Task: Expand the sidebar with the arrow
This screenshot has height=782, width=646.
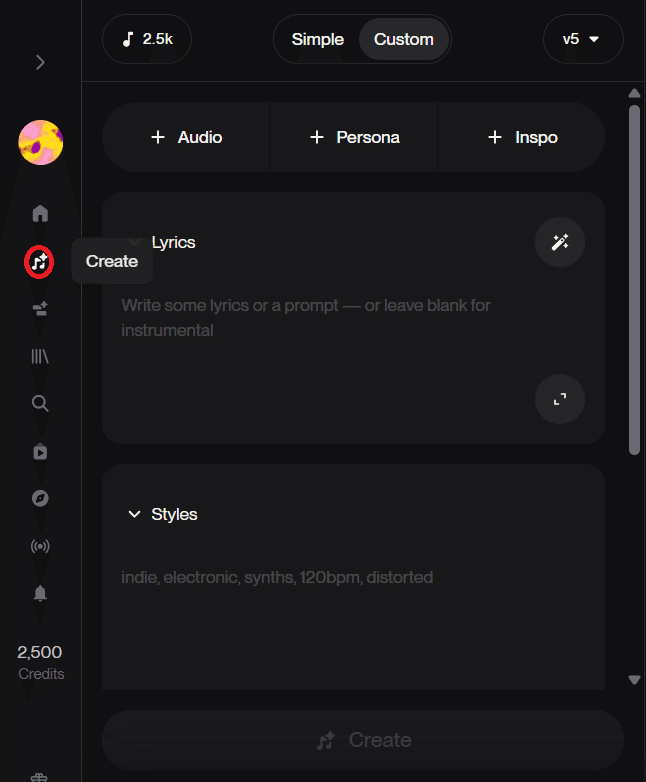Action: pos(40,62)
